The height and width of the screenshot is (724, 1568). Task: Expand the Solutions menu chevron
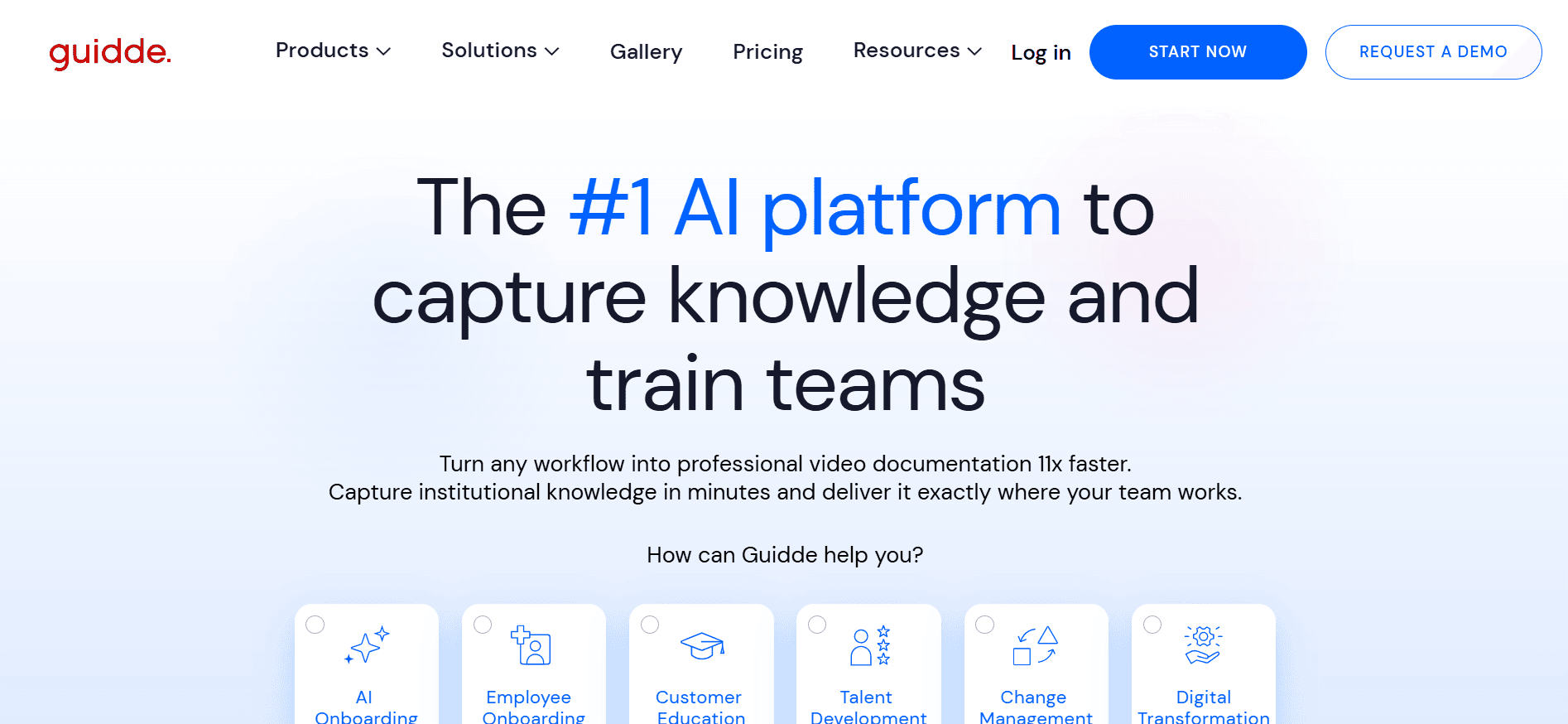[552, 51]
